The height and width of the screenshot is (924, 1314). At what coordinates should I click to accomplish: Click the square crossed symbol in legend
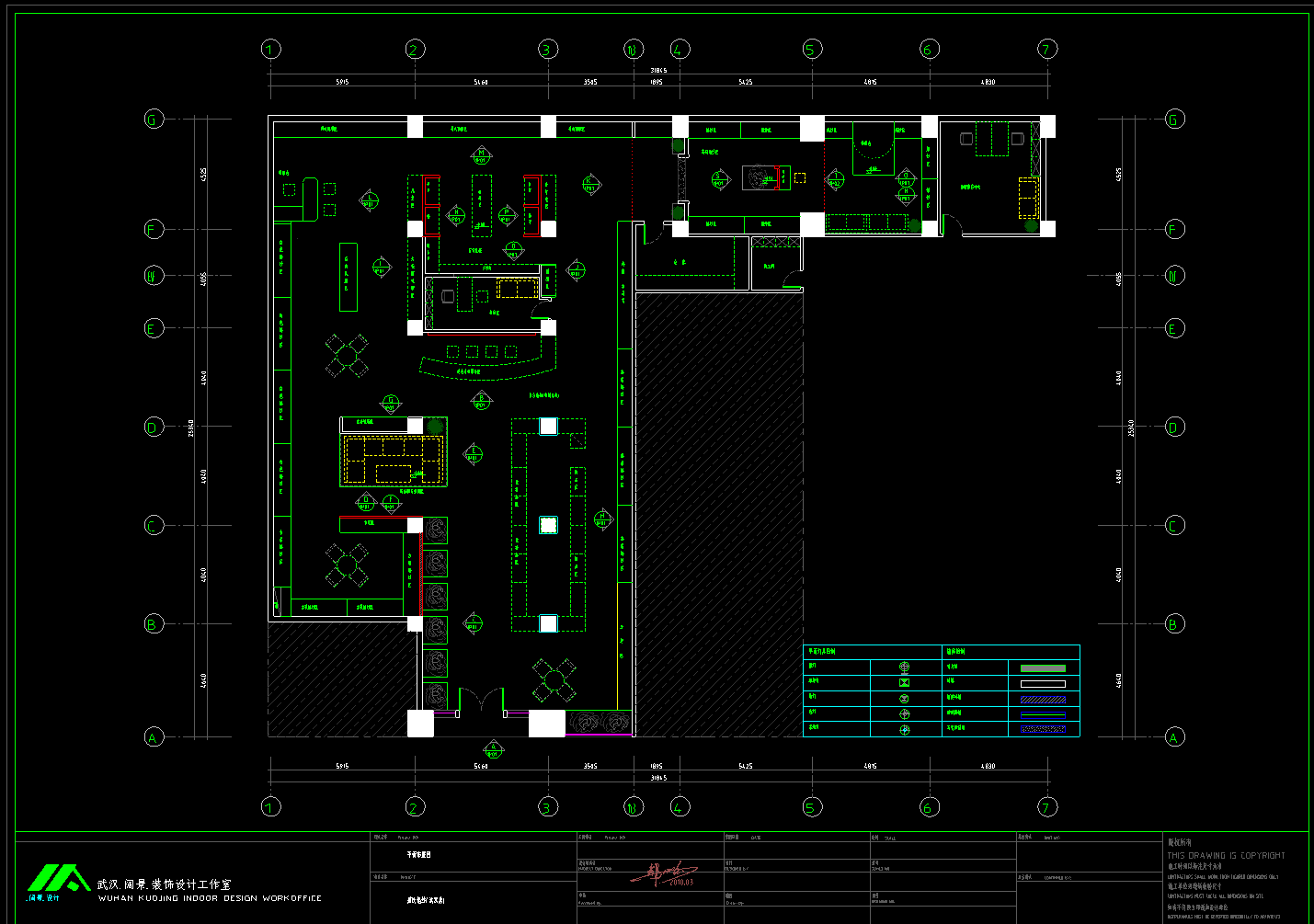(x=904, y=682)
